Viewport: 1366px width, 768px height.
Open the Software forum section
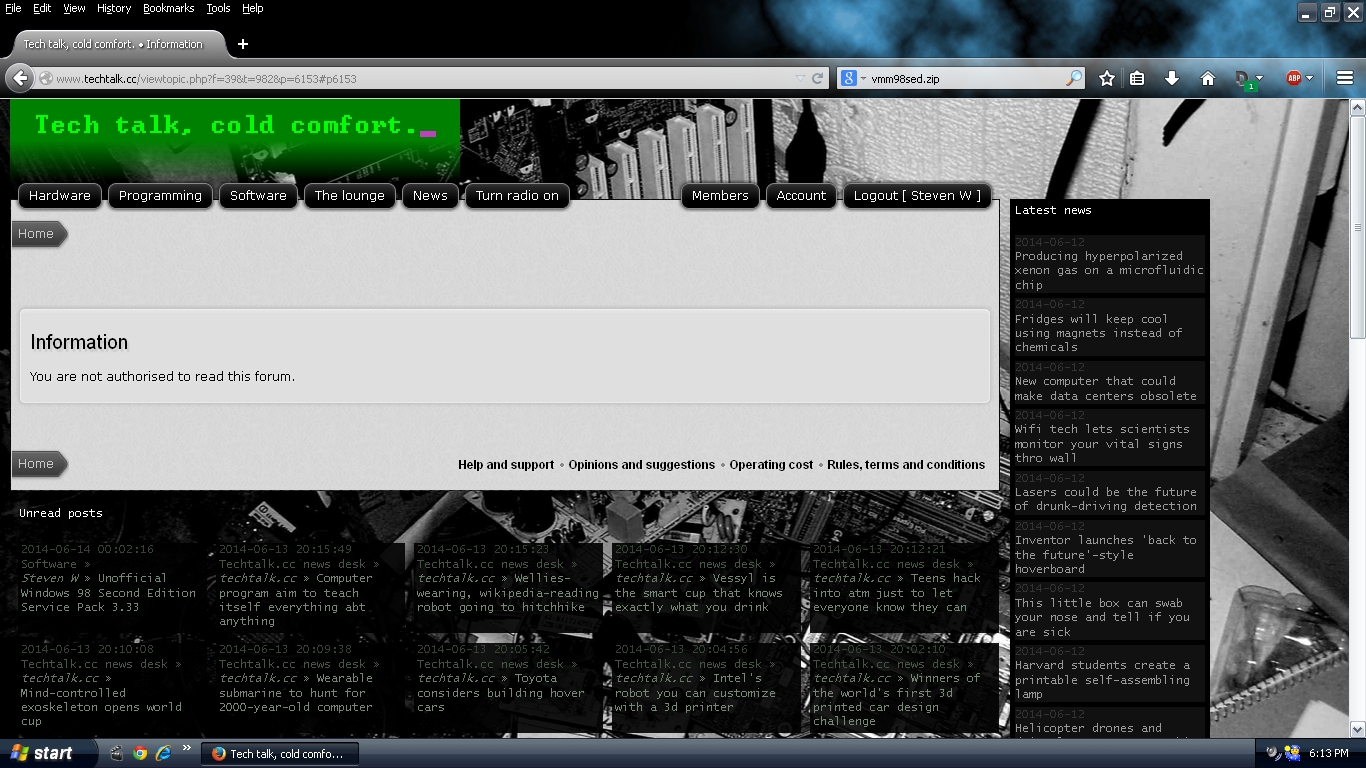point(258,196)
